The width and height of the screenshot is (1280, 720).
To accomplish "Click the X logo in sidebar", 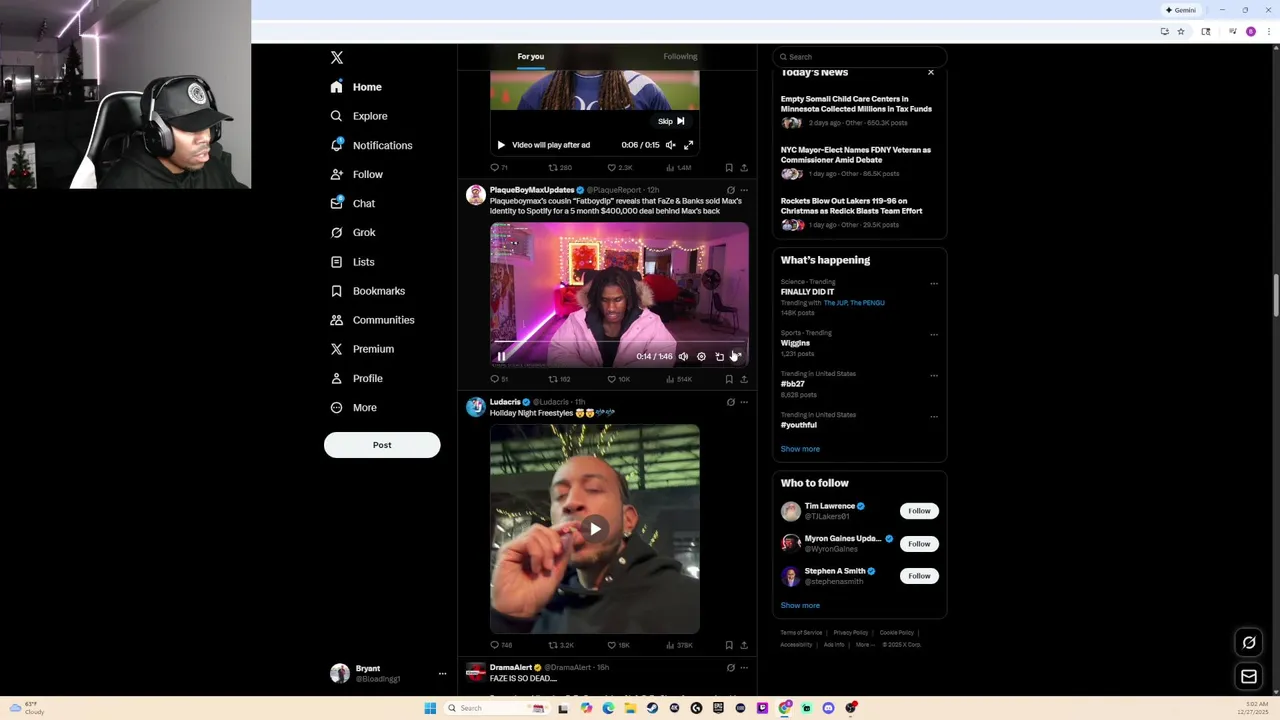I will (337, 58).
